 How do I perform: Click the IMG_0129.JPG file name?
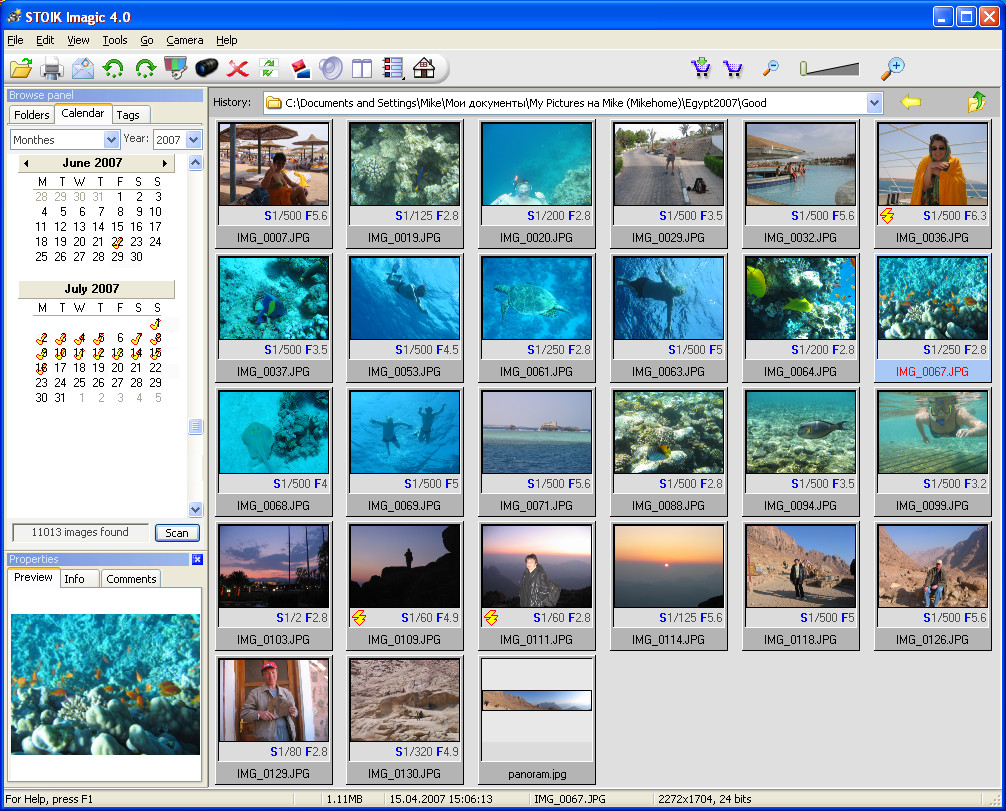pyautogui.click(x=273, y=774)
